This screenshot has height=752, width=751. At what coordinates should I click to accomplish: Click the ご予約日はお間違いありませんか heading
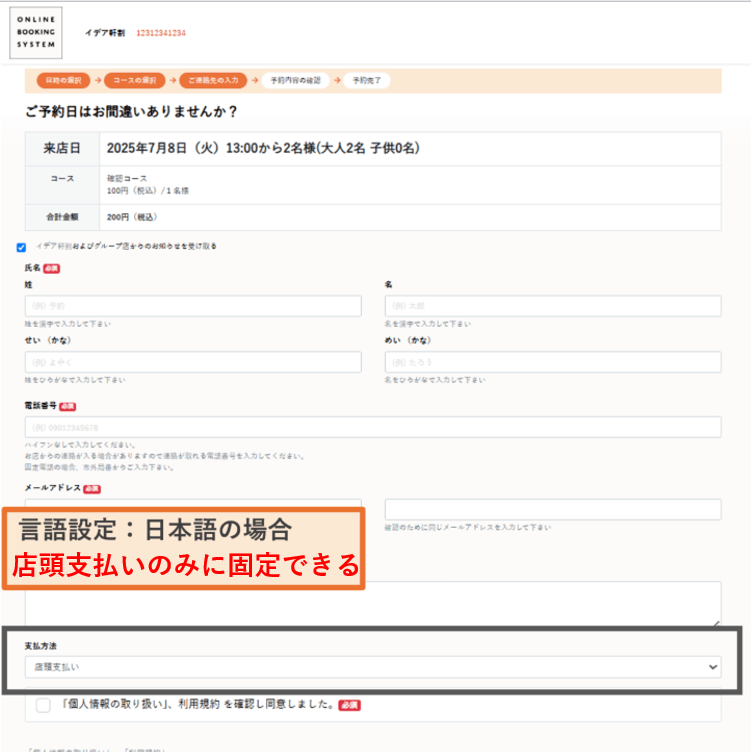(131, 112)
